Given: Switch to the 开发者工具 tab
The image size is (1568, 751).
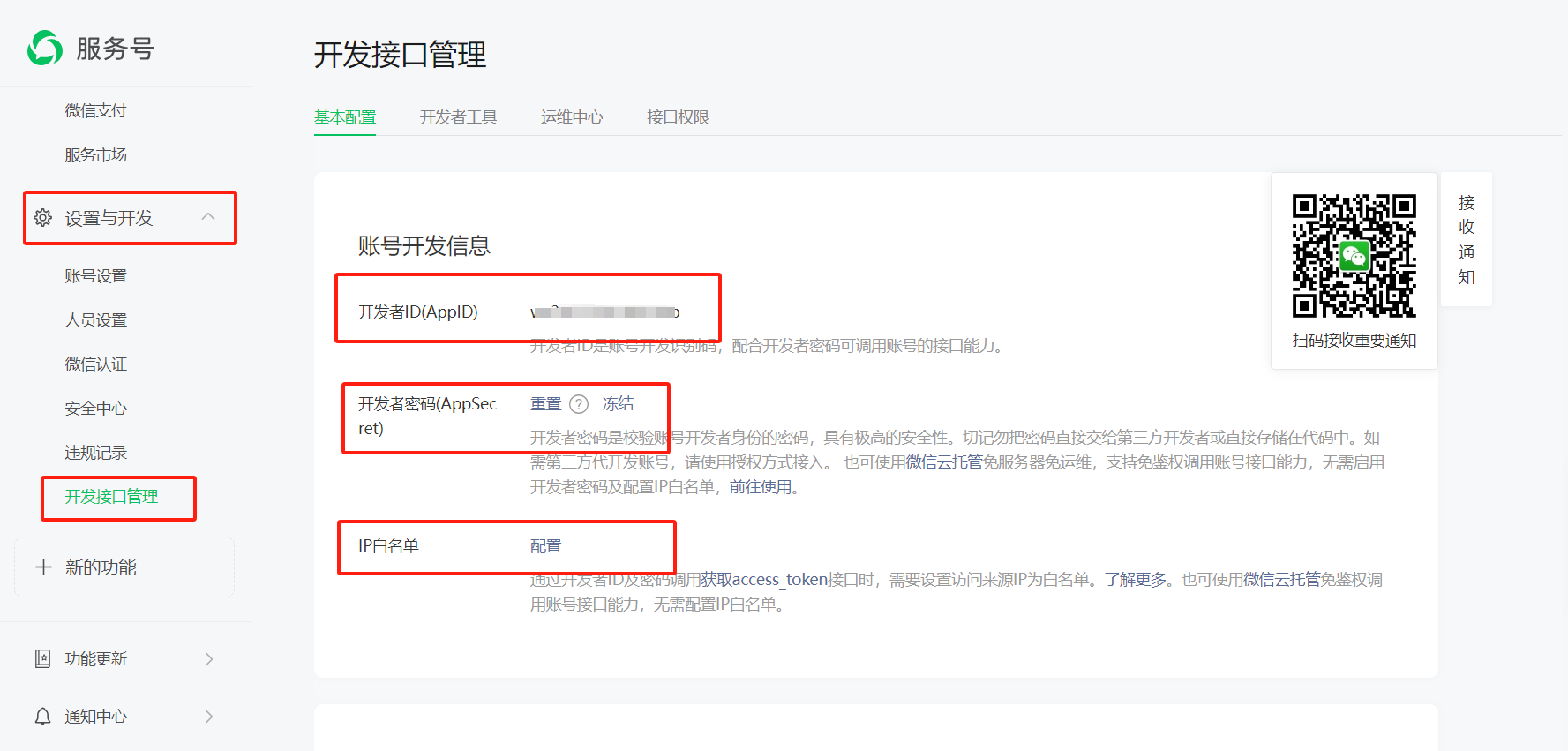Looking at the screenshot, I should (x=458, y=117).
